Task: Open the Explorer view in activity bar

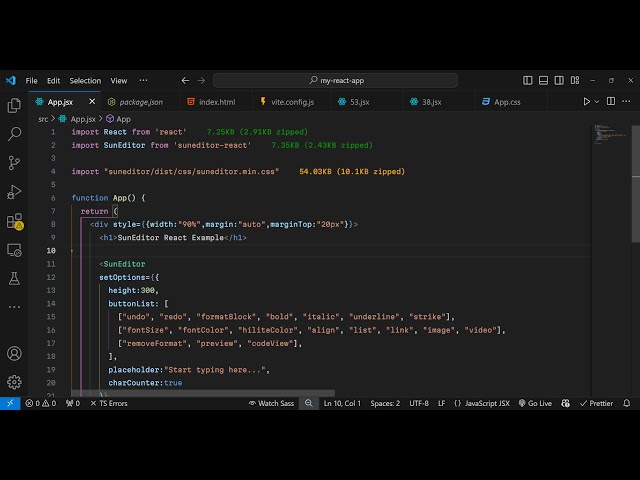Action: coord(14,105)
